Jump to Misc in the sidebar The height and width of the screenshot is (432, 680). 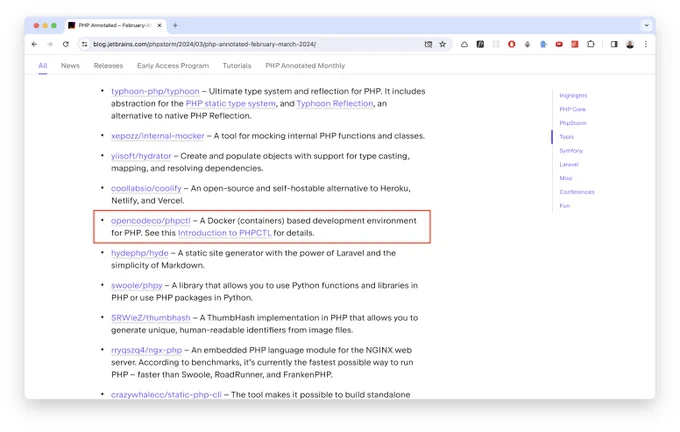pyautogui.click(x=566, y=178)
